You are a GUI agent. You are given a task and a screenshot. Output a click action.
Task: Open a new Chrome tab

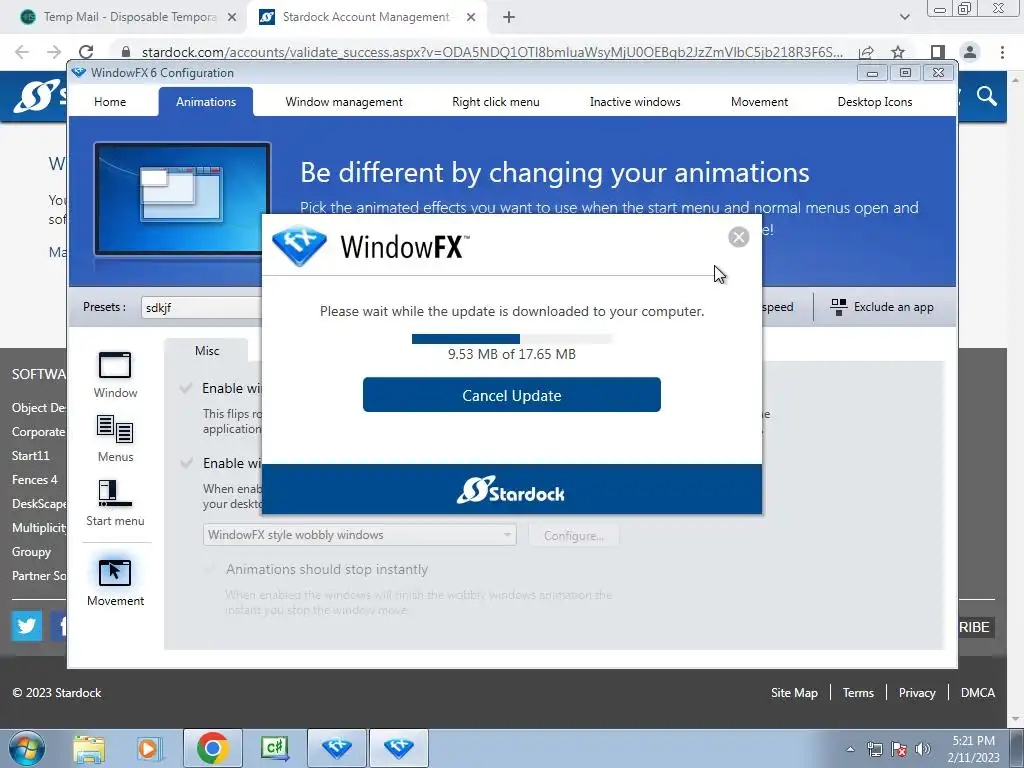[509, 17]
